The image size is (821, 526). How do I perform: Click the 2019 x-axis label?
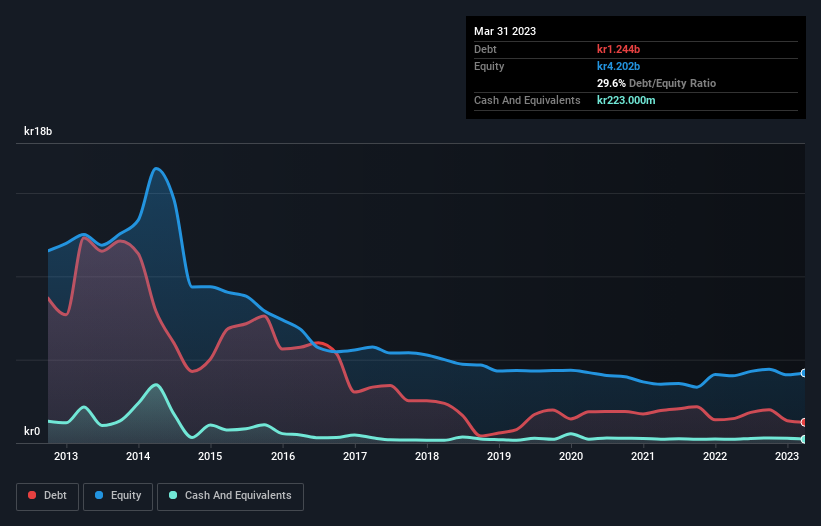tap(499, 456)
